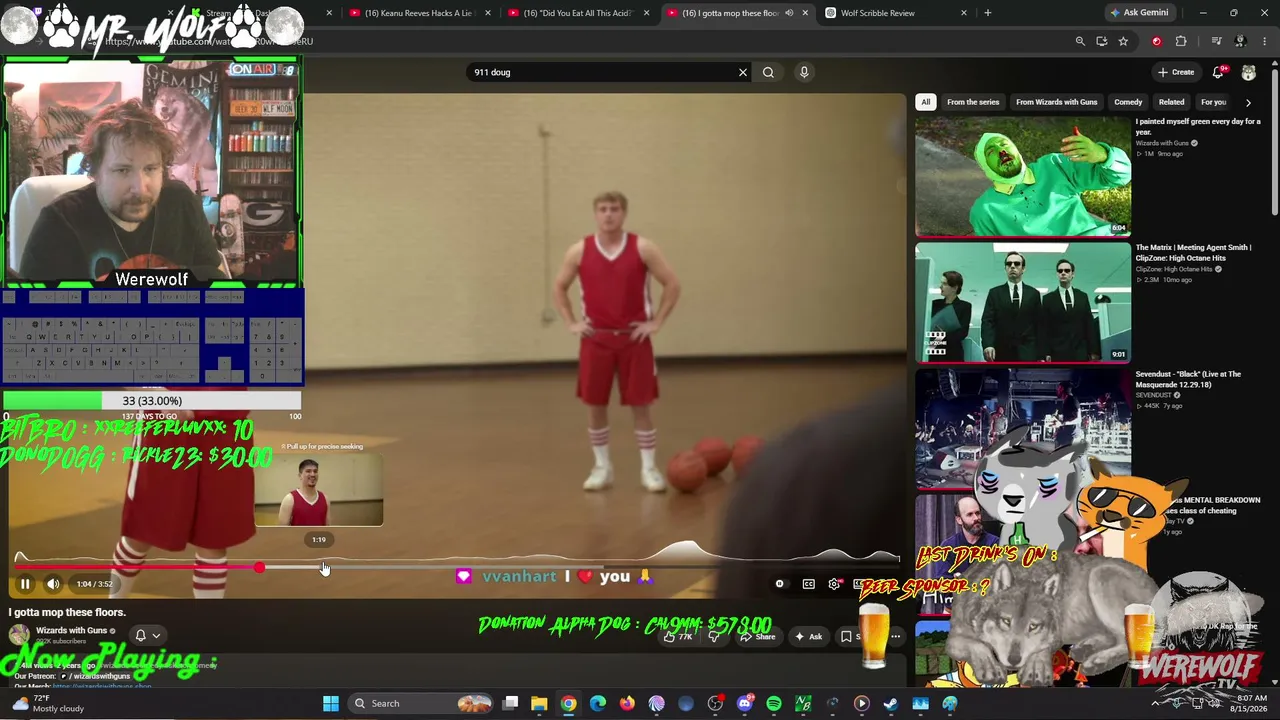Mute the video with the speaker icon
Viewport: 1280px width, 720px height.
pyautogui.click(x=53, y=584)
